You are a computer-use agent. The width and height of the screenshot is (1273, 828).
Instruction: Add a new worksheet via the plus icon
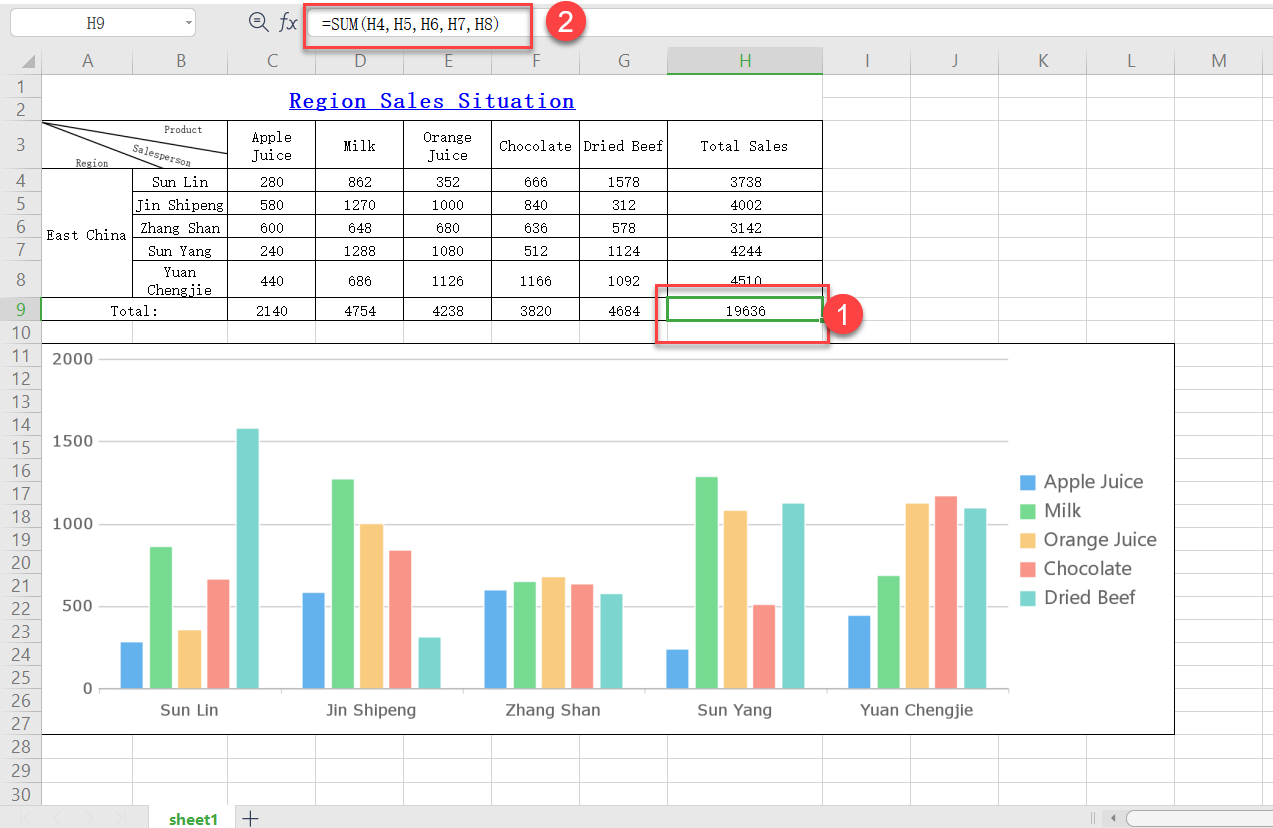pos(248,816)
